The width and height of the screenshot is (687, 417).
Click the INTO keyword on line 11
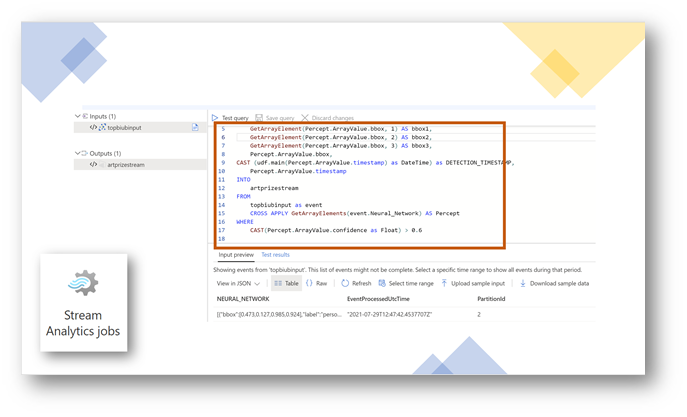(243, 180)
